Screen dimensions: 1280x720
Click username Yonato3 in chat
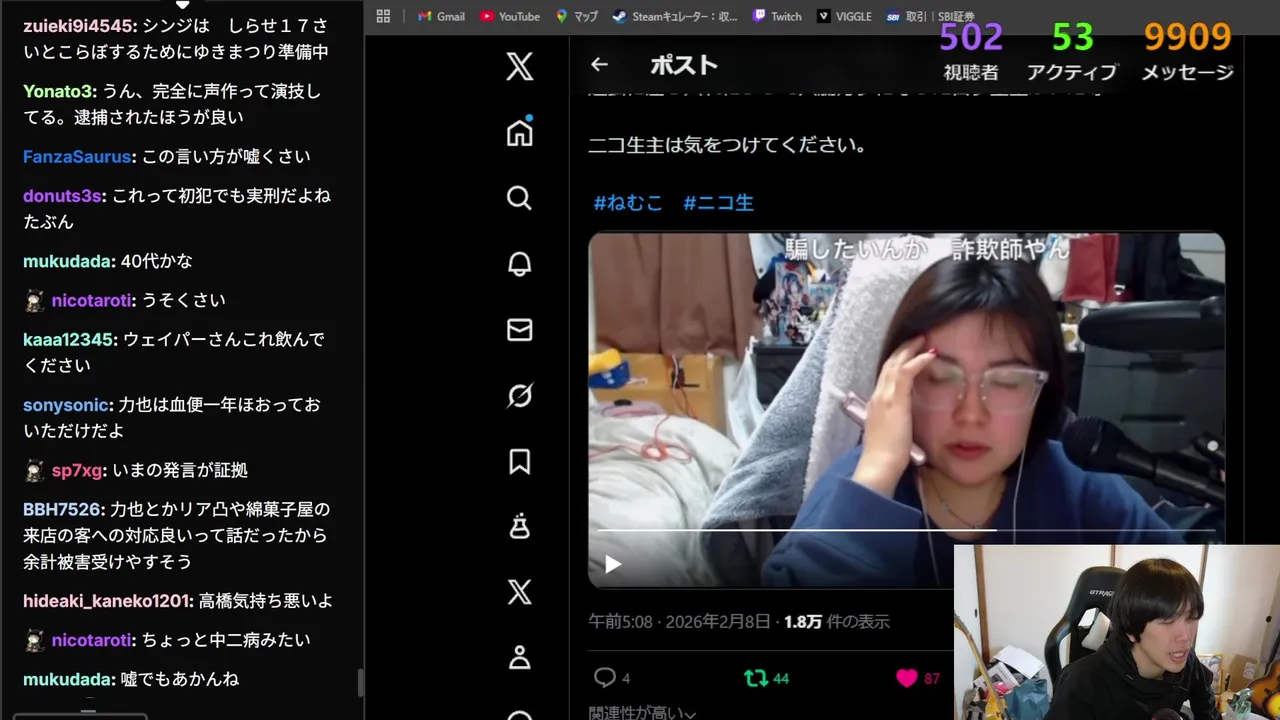click(59, 91)
